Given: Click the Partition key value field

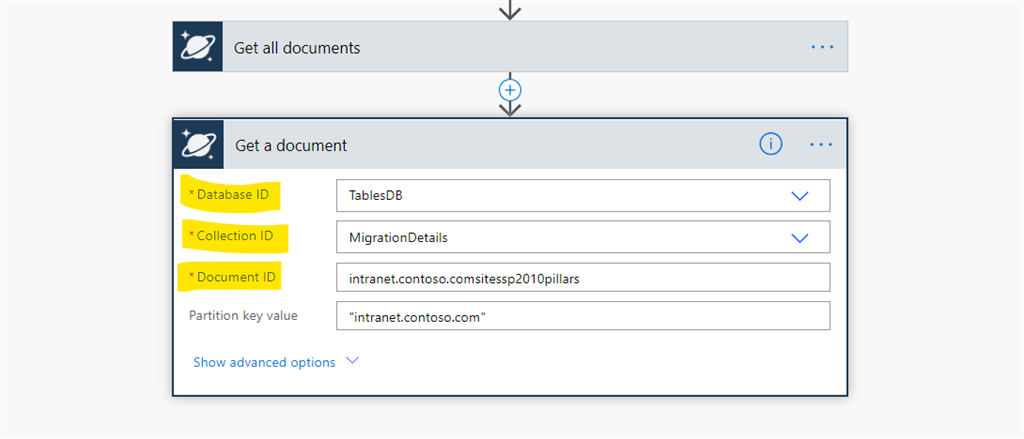Looking at the screenshot, I should 583,316.
